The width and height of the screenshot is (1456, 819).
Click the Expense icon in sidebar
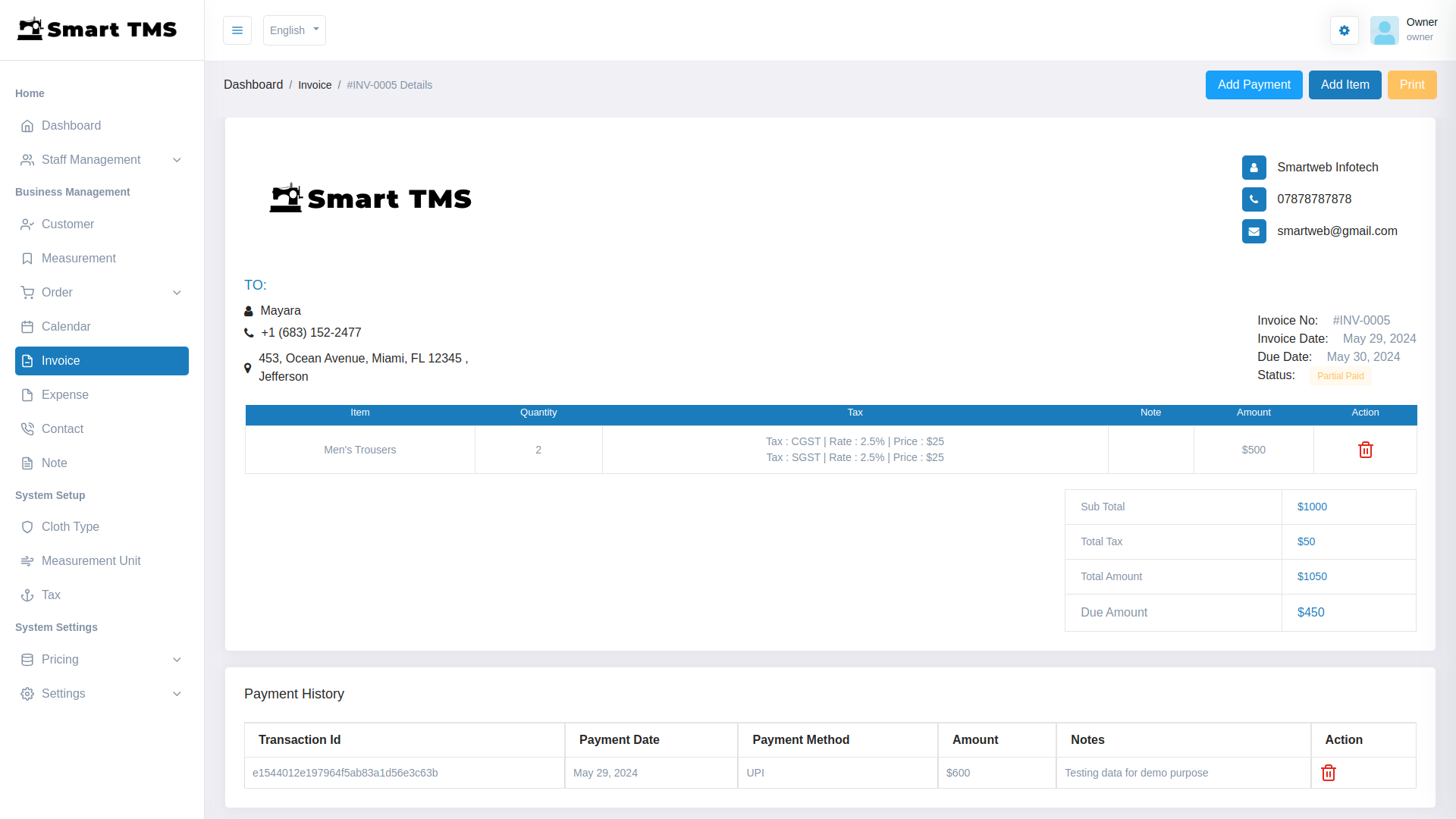pyautogui.click(x=27, y=394)
